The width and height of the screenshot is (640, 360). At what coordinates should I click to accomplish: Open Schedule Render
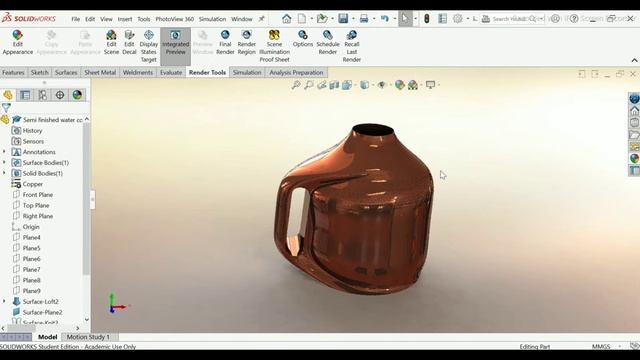[328, 42]
